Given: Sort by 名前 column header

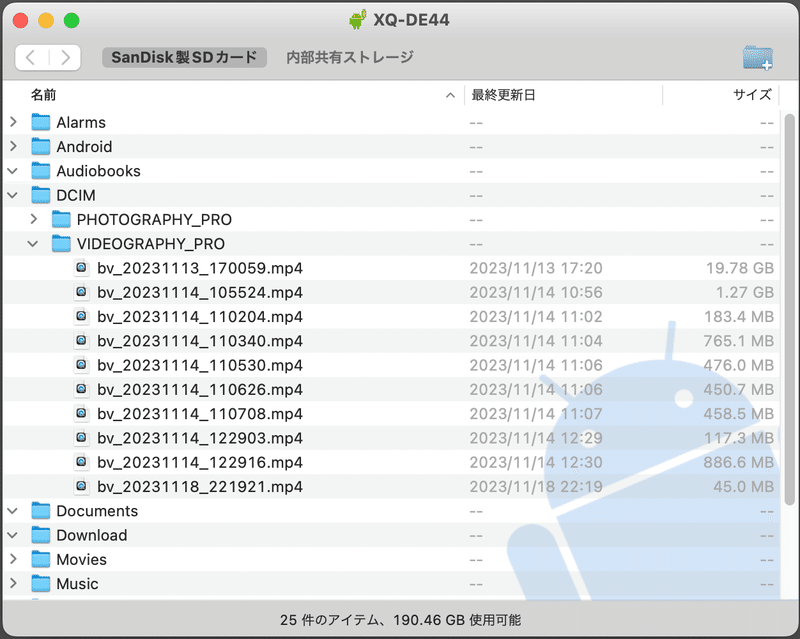Looking at the screenshot, I should [43, 95].
